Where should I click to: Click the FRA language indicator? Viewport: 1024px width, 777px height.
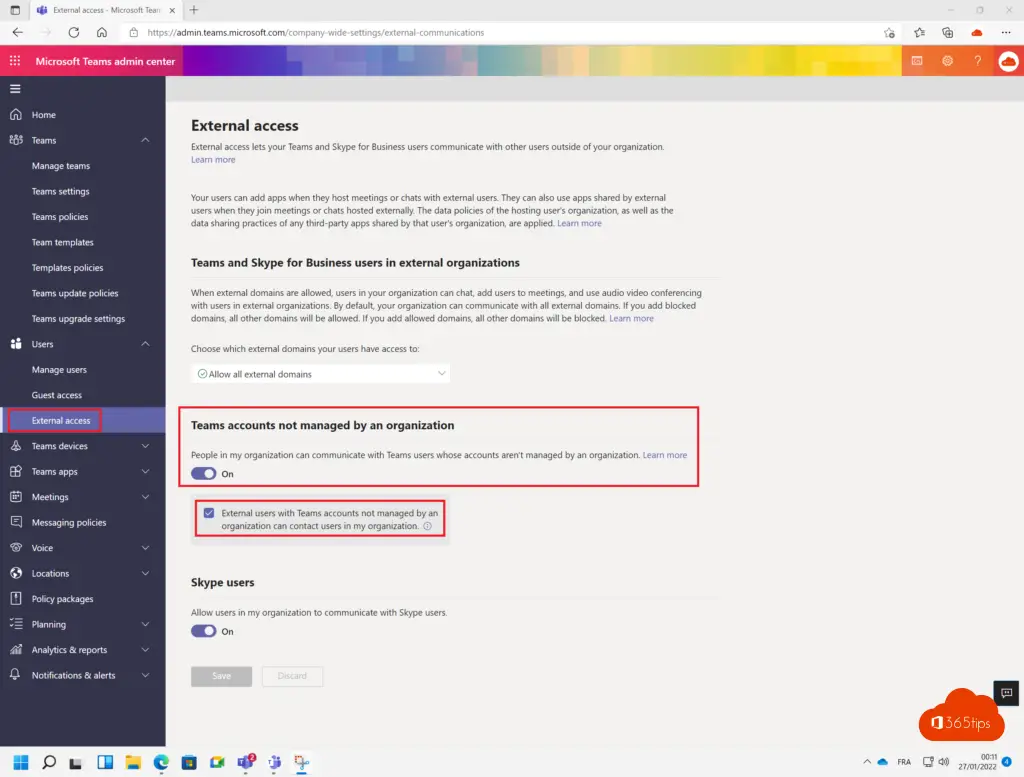click(x=904, y=762)
